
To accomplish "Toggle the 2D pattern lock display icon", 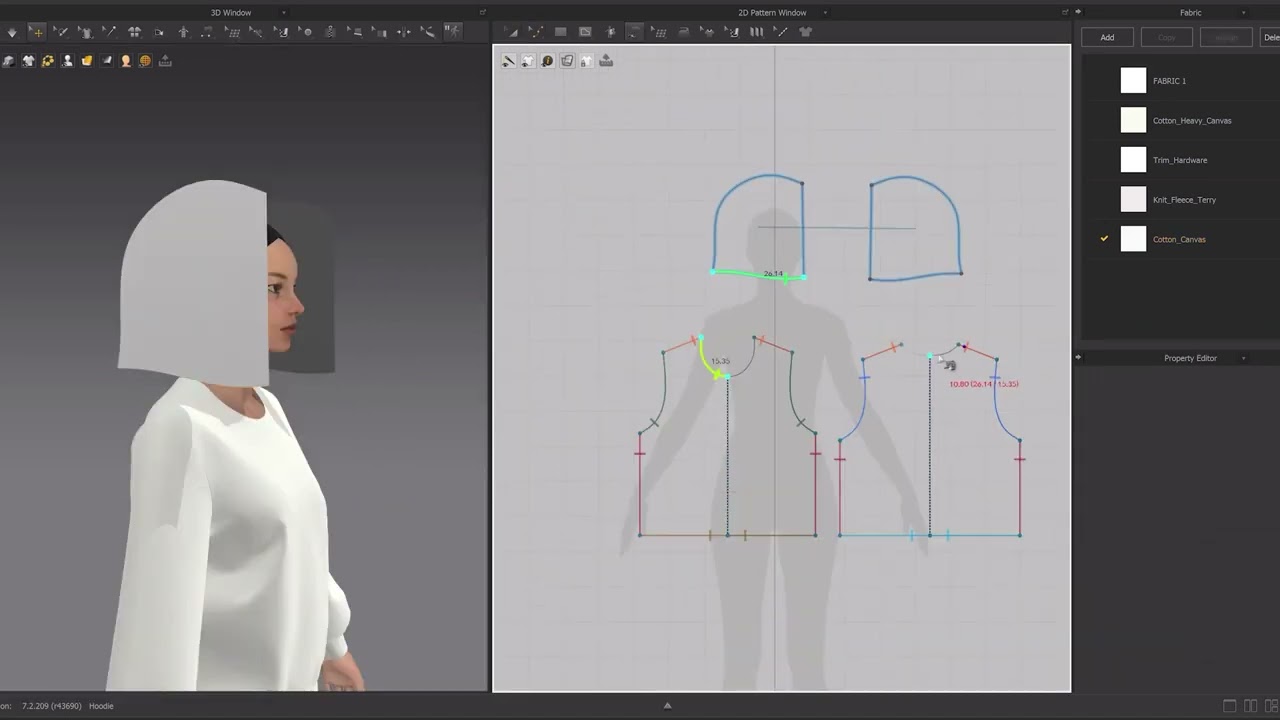I will [x=586, y=61].
